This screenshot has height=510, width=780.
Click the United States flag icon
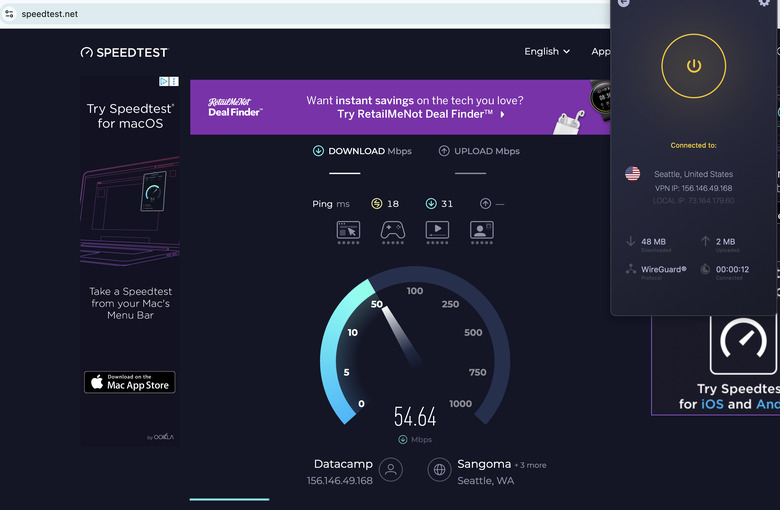pos(632,173)
